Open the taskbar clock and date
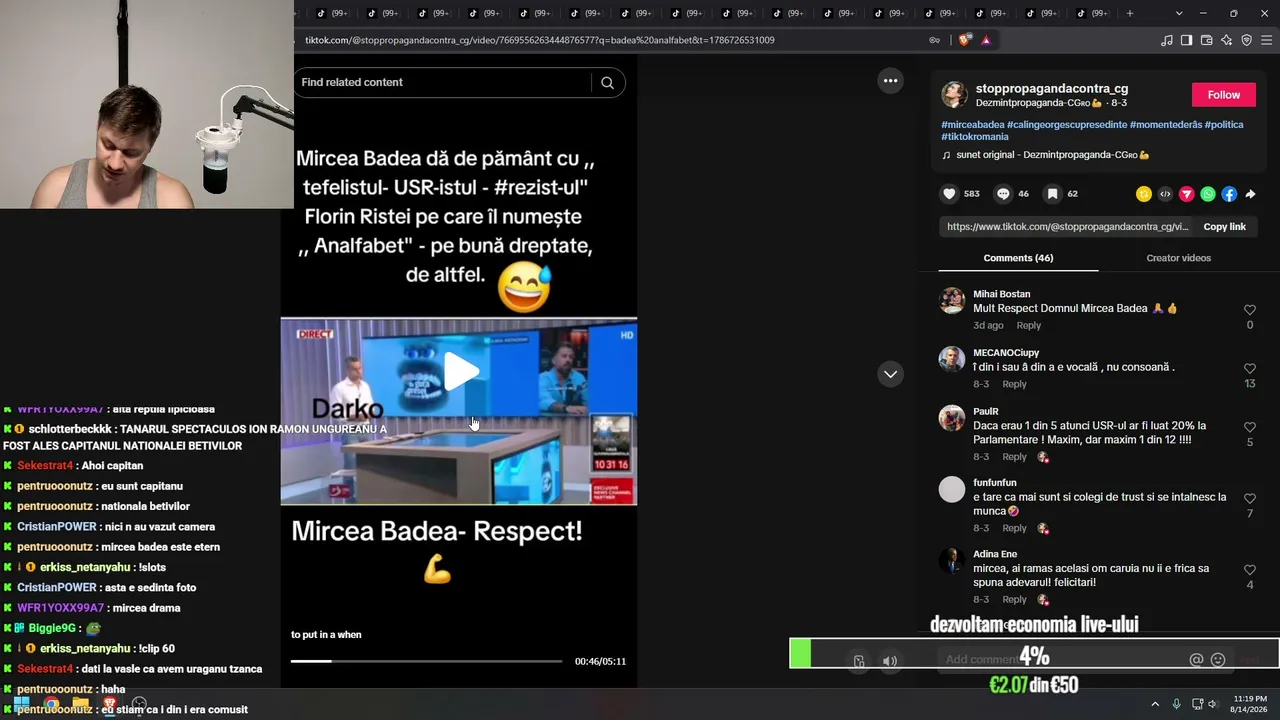Image resolution: width=1280 pixels, height=720 pixels. [1250, 703]
